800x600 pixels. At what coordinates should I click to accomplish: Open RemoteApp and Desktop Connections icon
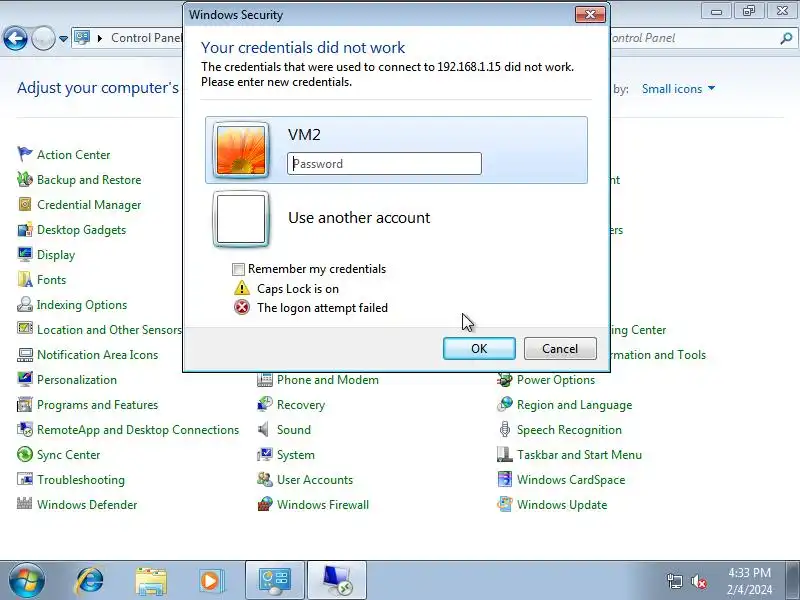pyautogui.click(x=24, y=429)
